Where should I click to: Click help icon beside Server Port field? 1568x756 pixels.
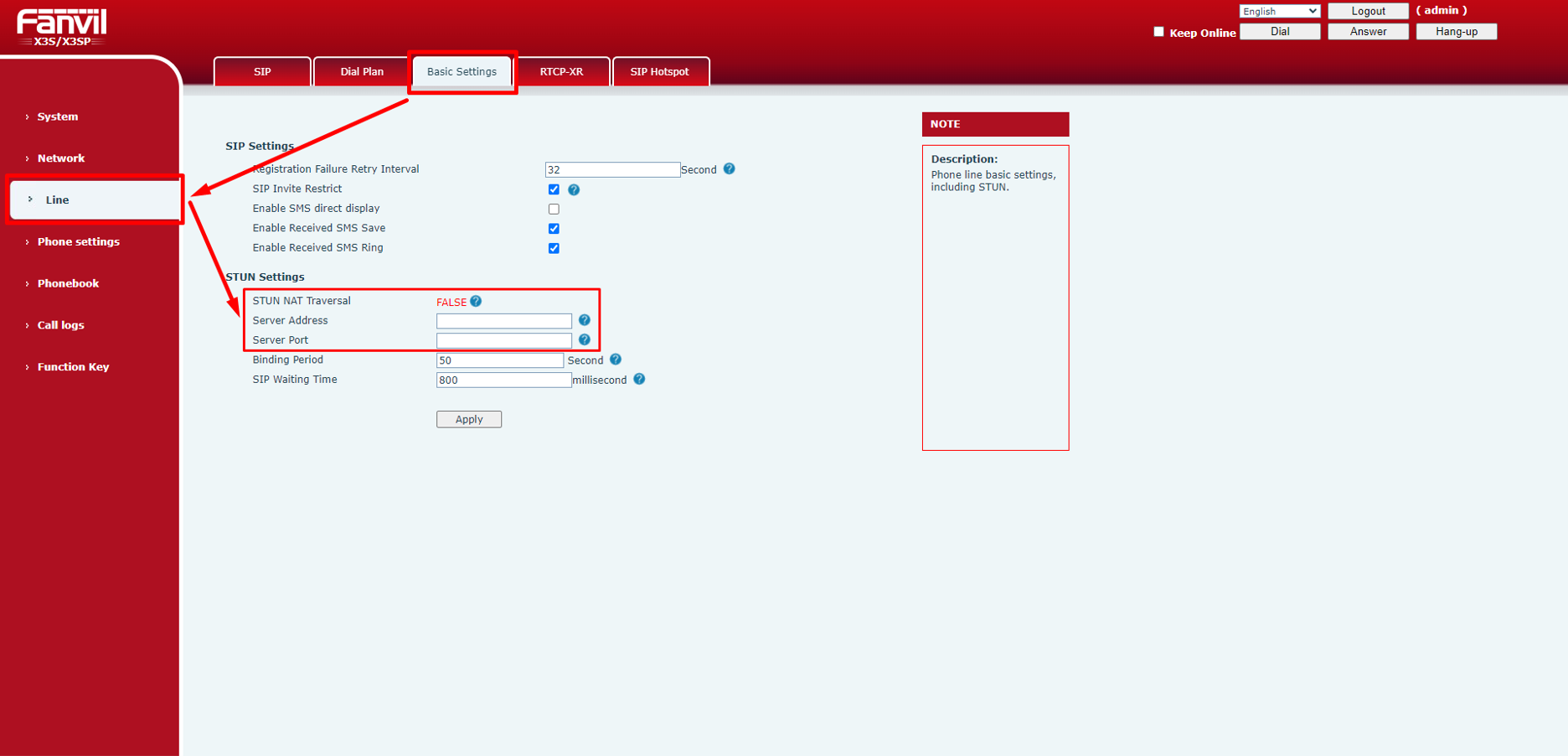pos(585,340)
